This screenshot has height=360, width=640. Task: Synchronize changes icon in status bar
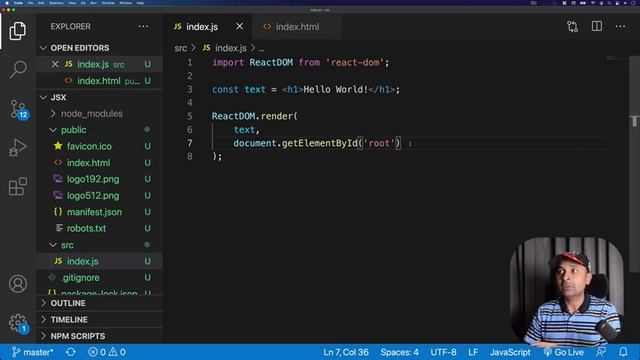71,352
